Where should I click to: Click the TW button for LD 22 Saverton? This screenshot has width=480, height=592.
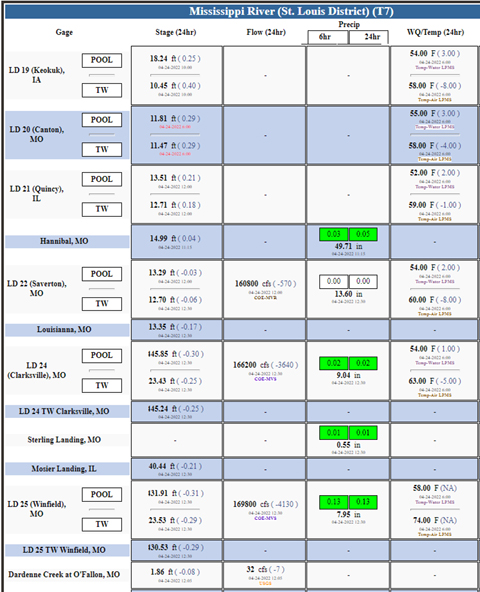click(x=102, y=304)
